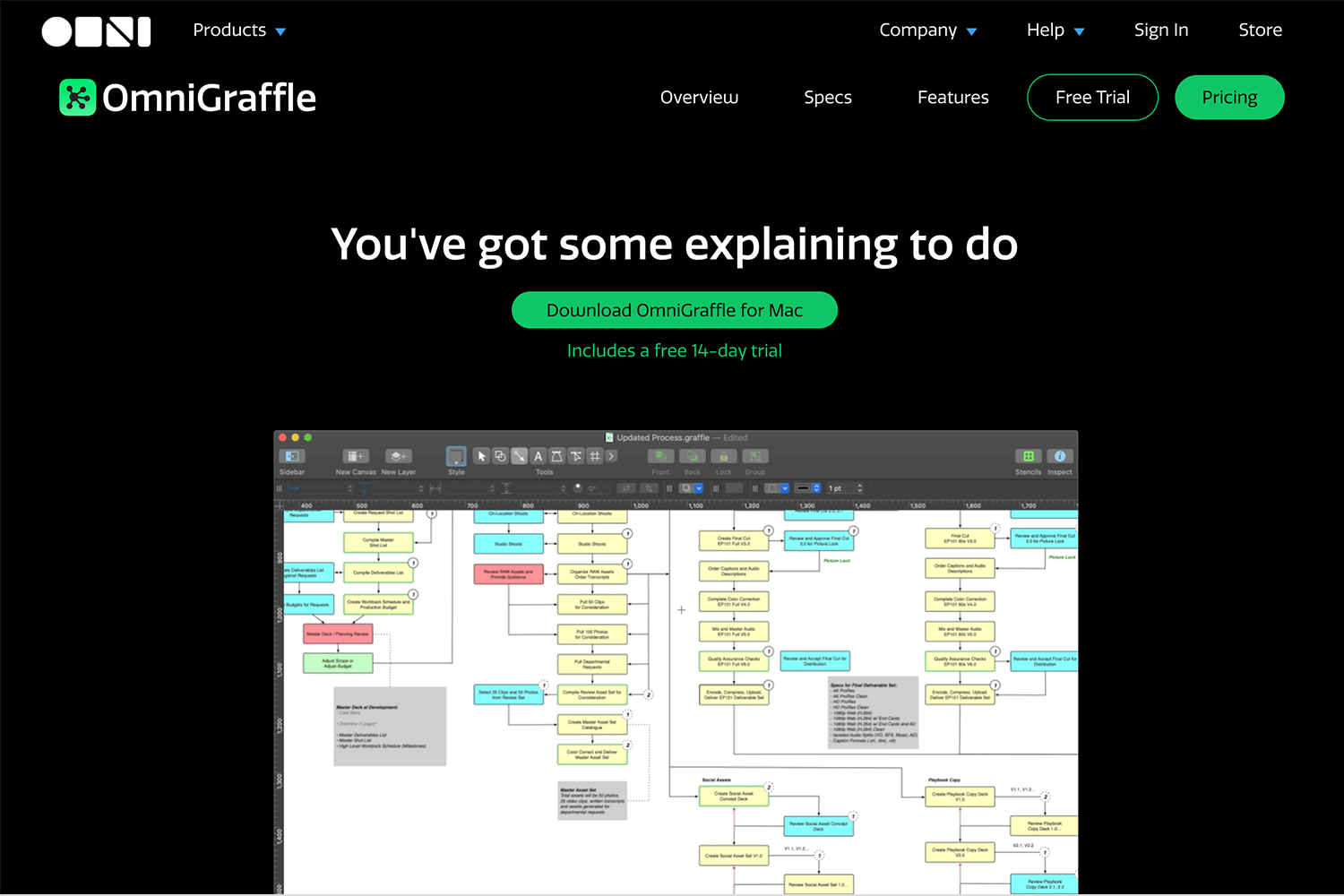Open the shadow dropdown in the style bar
The width and height of the screenshot is (1344, 896).
691,488
